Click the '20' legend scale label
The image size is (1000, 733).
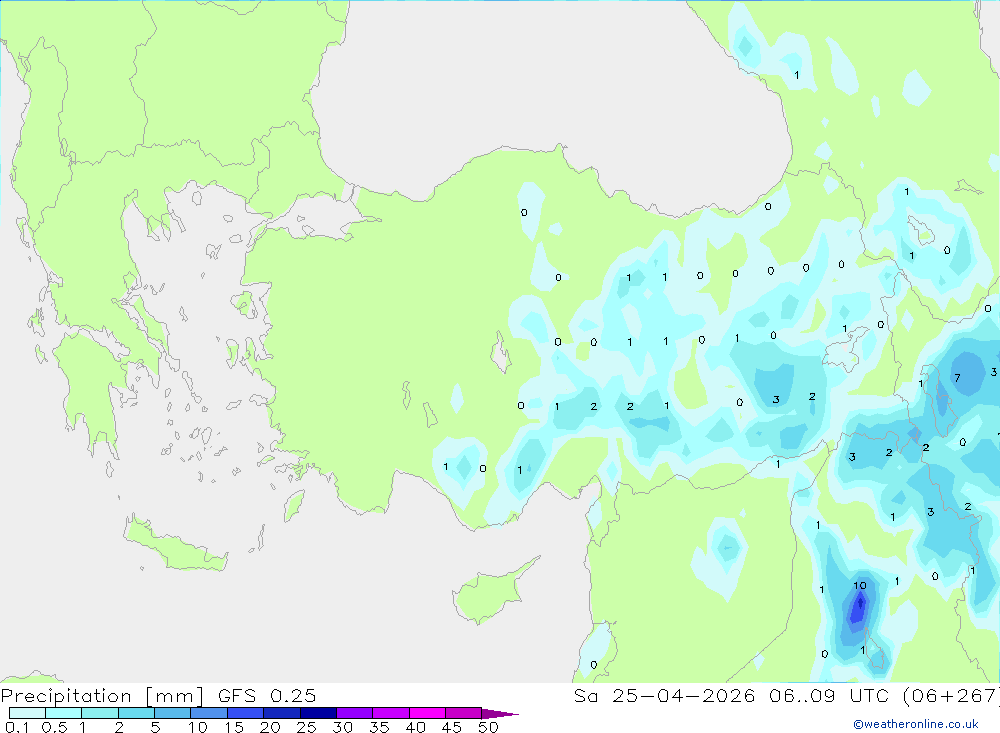point(270,727)
